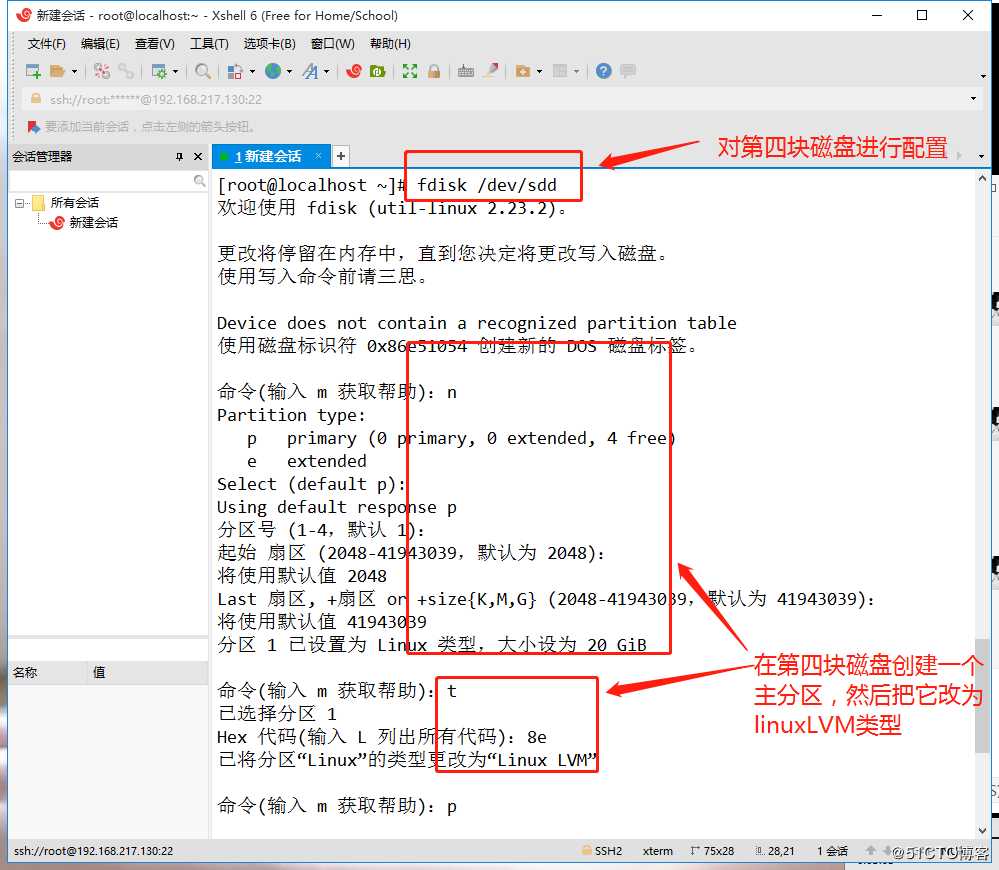Switch to the 新建会话 terminal tab
999x870 pixels.
[x=270, y=157]
